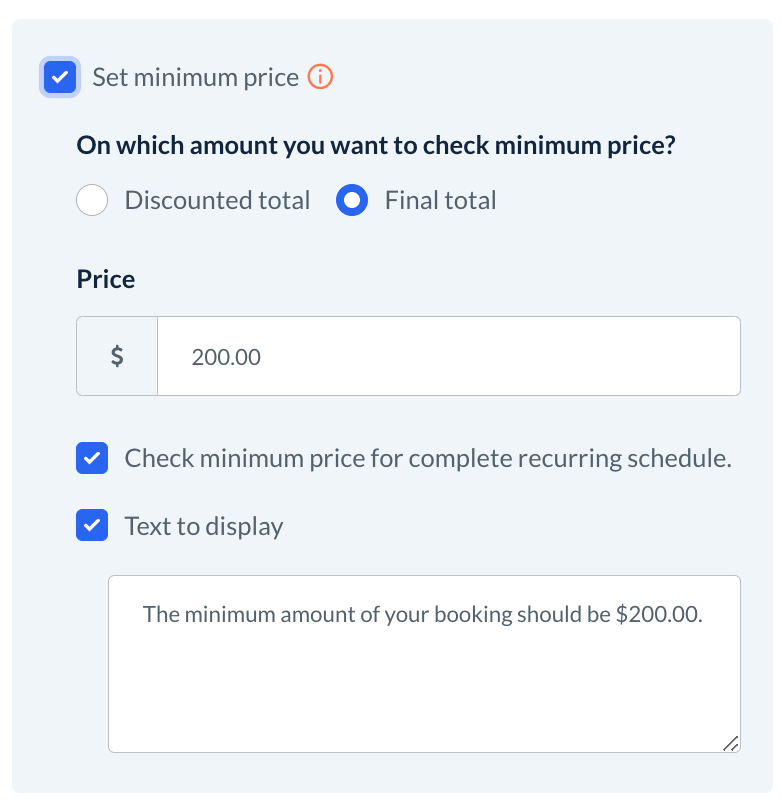The width and height of the screenshot is (782, 804).
Task: Click the bold "Price" field label
Action: [106, 279]
